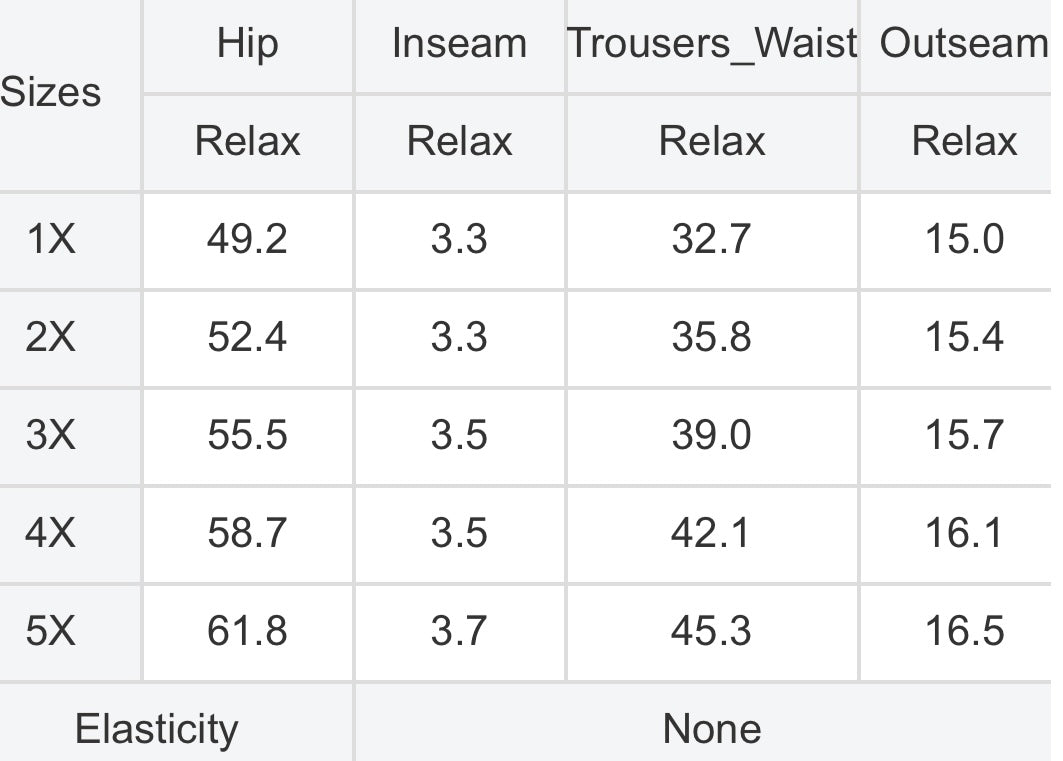Click the 2X waist value 35.8

coord(712,338)
